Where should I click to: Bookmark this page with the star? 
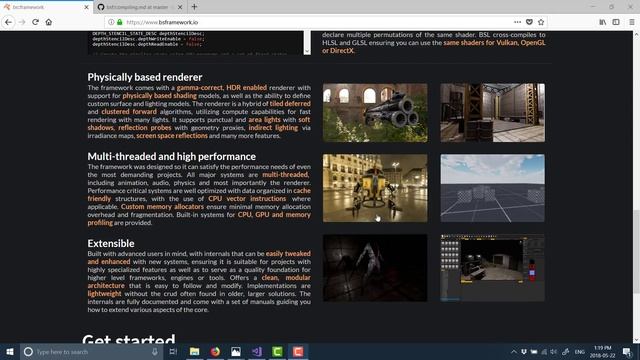(x=541, y=22)
